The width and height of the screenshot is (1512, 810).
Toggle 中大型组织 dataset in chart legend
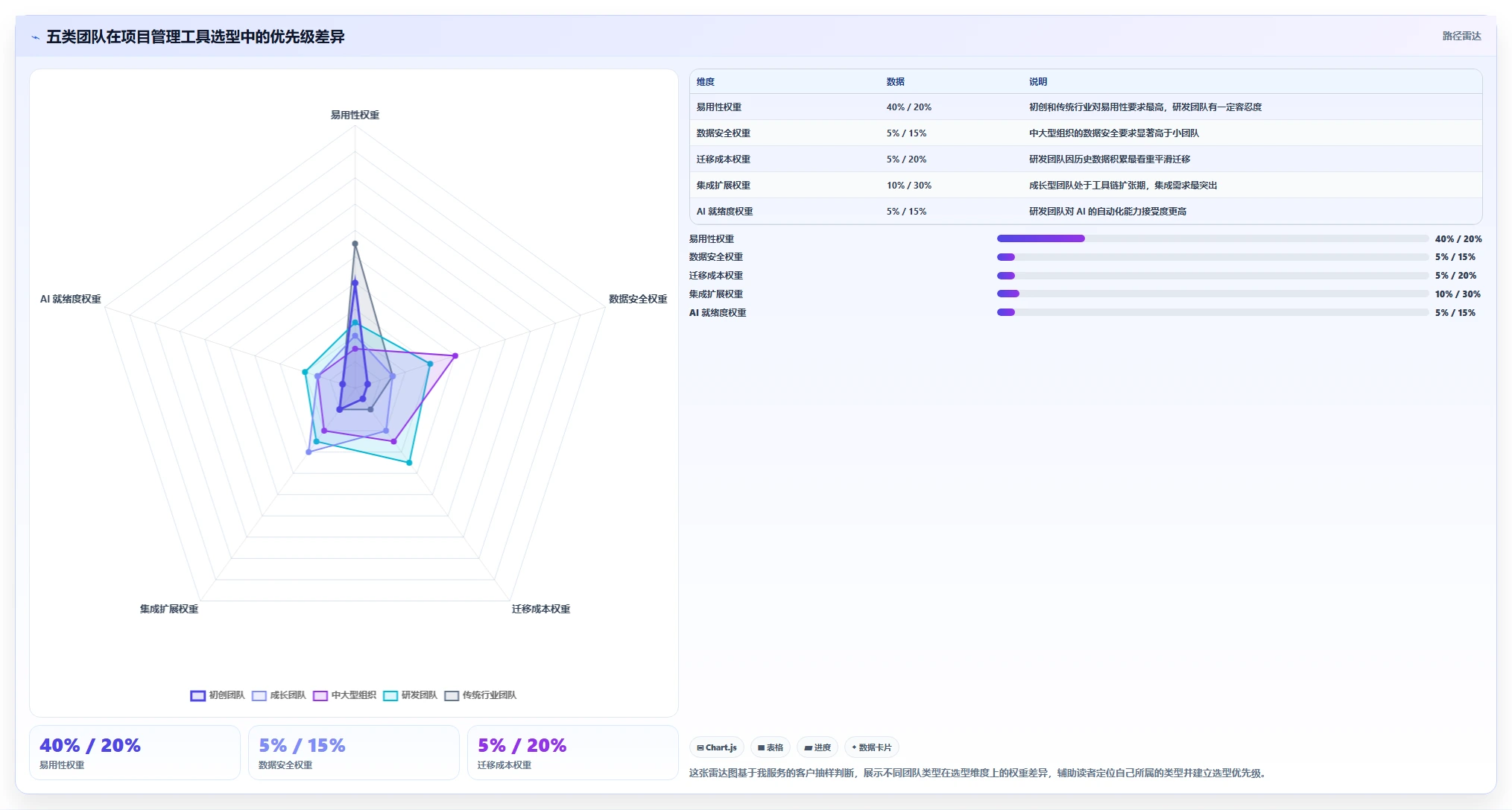344,695
